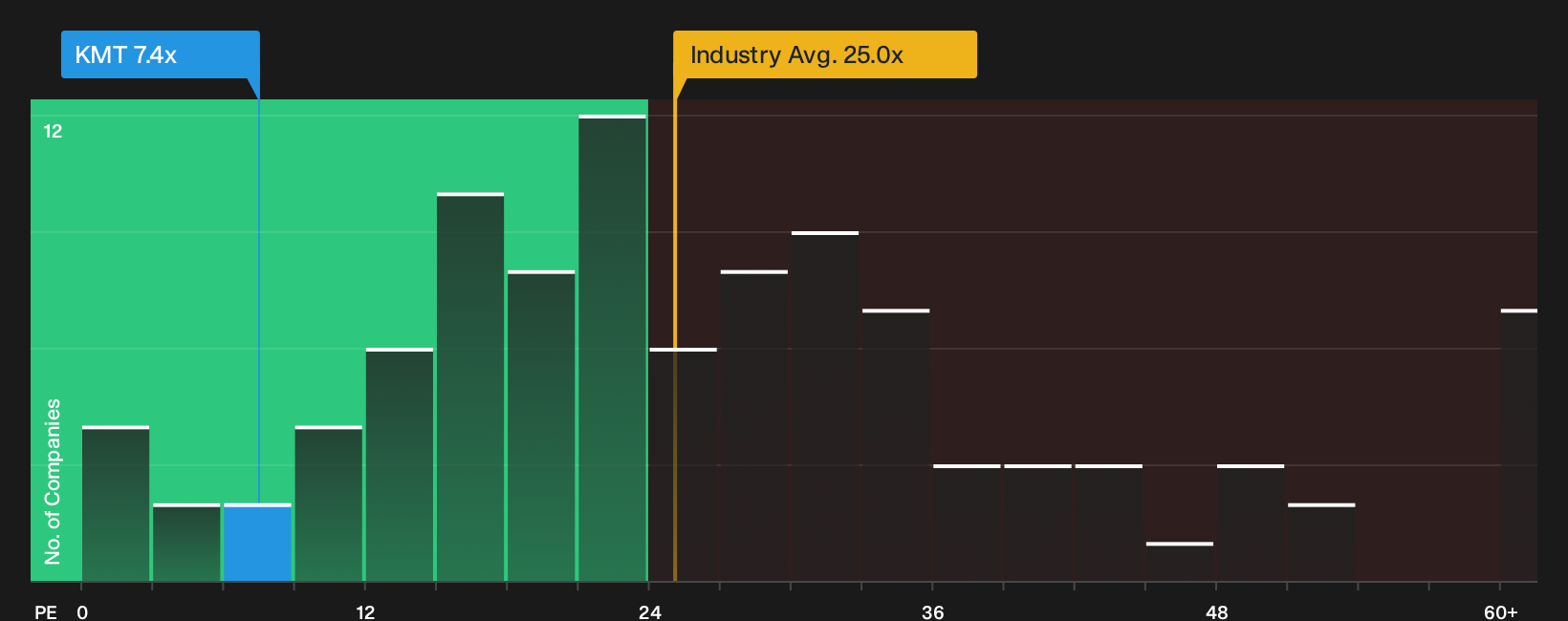Select the bar starting at PE 48

1251,524
